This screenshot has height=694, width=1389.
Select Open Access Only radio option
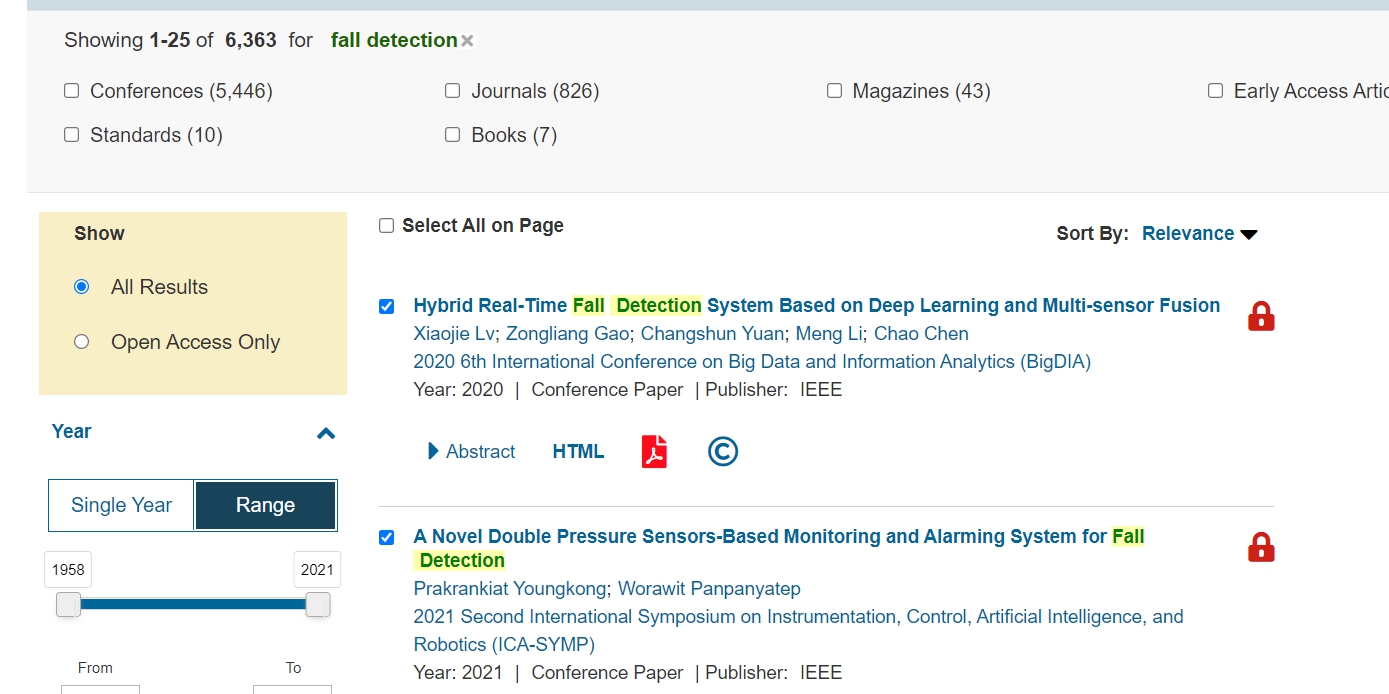(x=82, y=342)
